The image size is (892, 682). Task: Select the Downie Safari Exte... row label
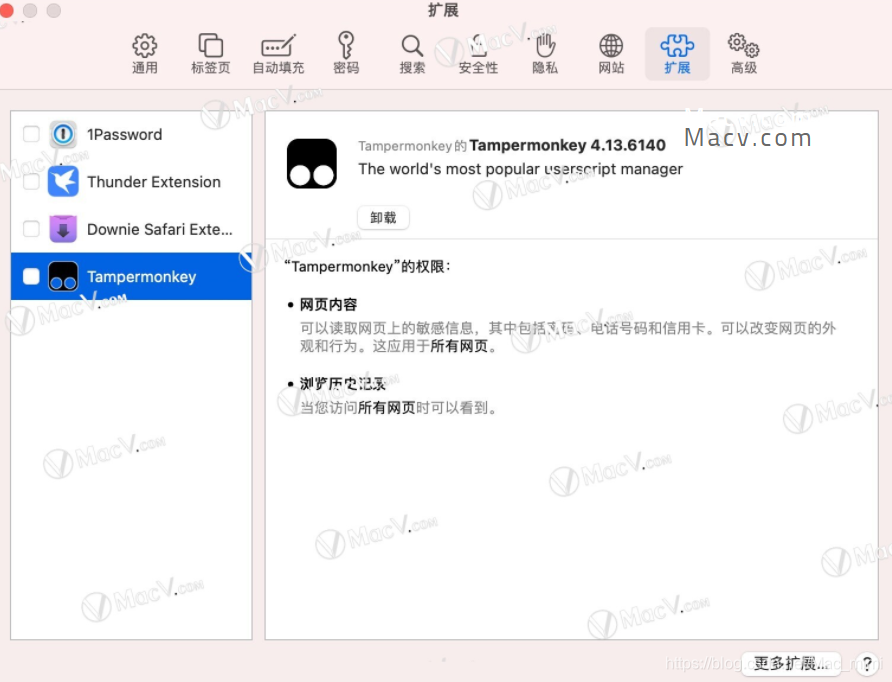pos(160,229)
